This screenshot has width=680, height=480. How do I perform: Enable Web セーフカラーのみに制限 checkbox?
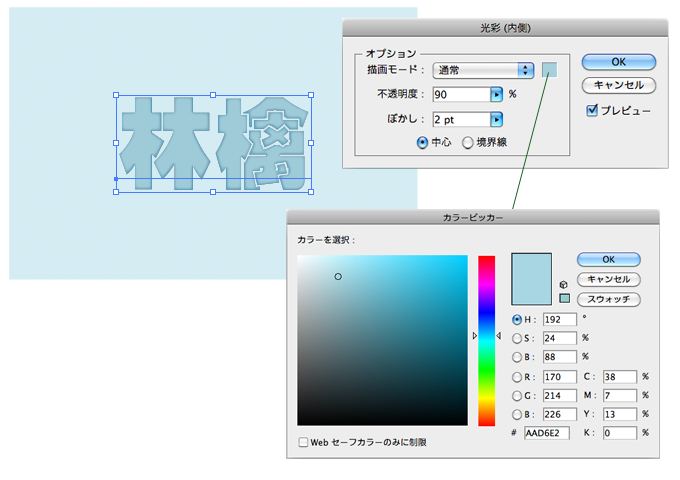[x=304, y=441]
